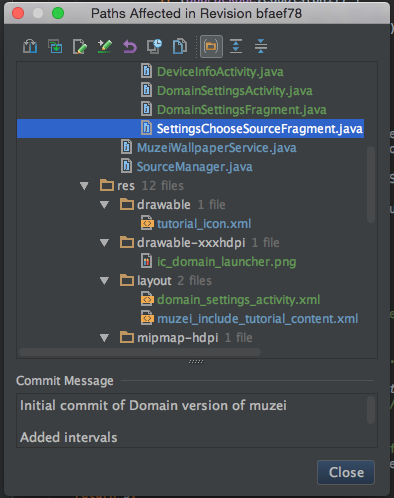Viewport: 394px width, 498px height.
Task: Select ic_domain_launcher.png file
Action: click(227, 262)
